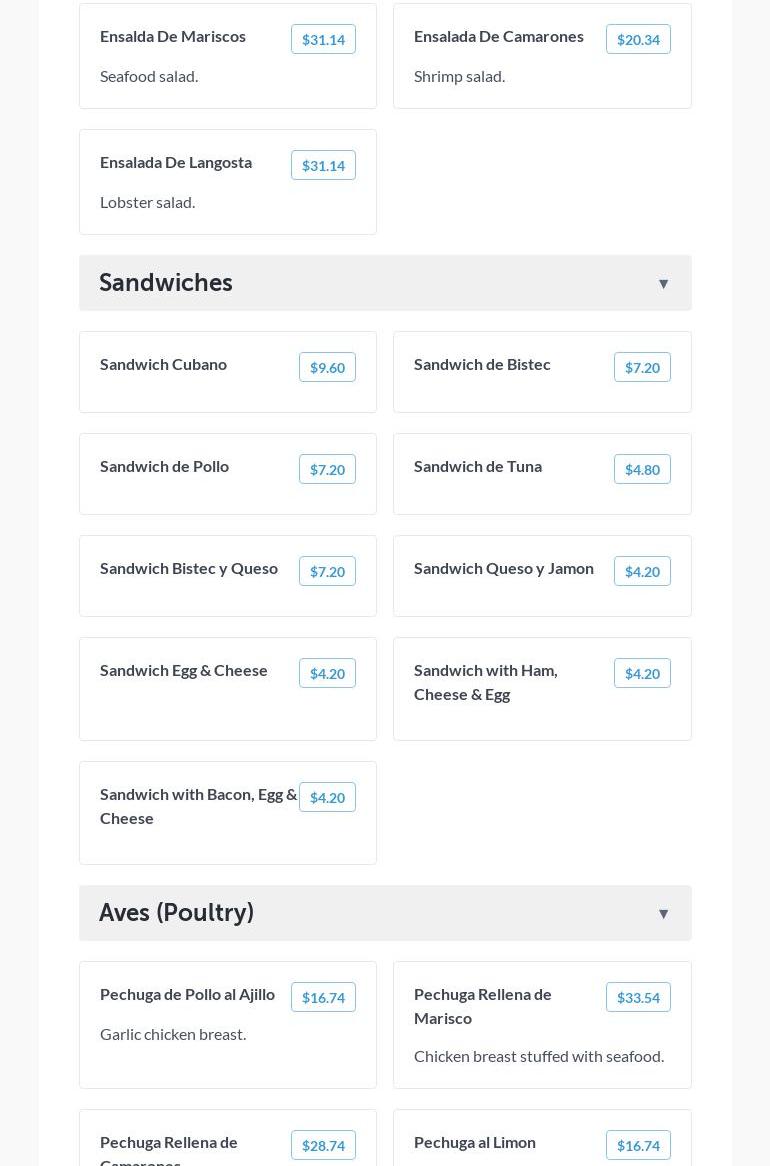Select the Ensalda De Mariscos item title
The width and height of the screenshot is (770, 1166).
(x=173, y=36)
